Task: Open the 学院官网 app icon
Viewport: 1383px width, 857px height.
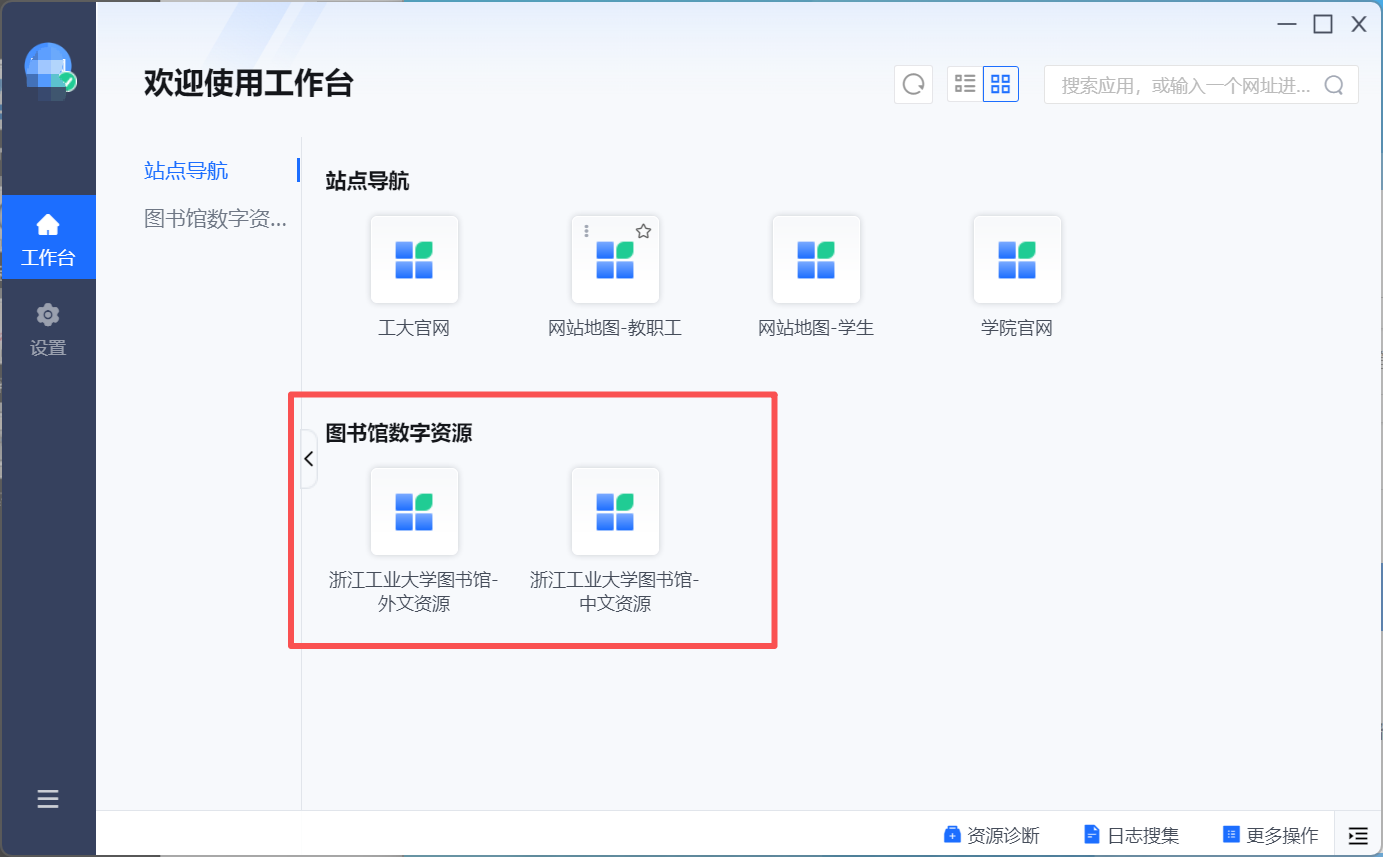Action: [1017, 260]
